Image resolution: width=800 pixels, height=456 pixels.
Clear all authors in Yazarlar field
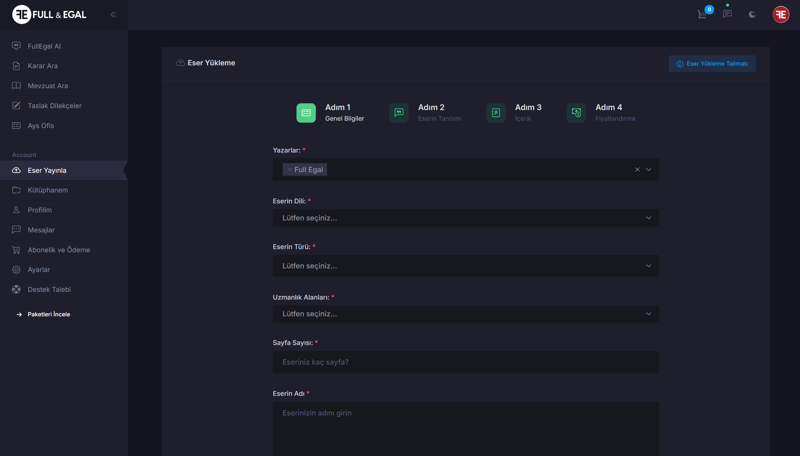tap(637, 170)
